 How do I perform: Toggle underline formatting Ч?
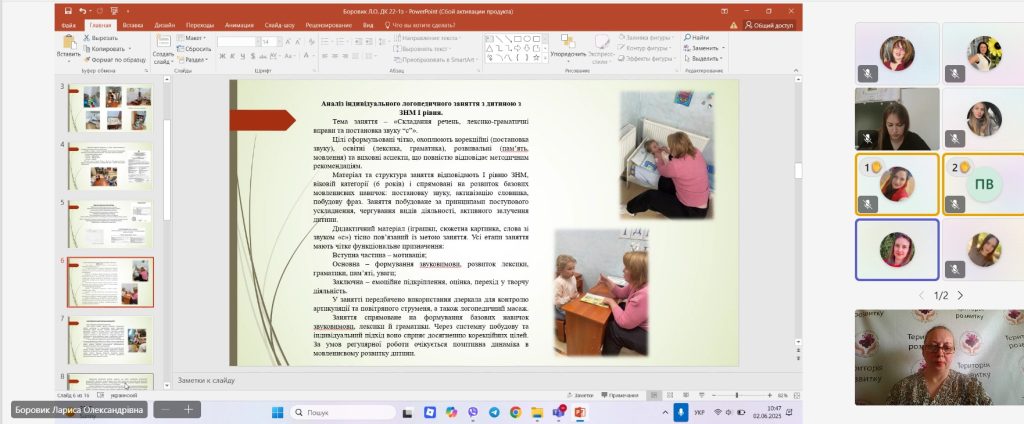(x=242, y=57)
